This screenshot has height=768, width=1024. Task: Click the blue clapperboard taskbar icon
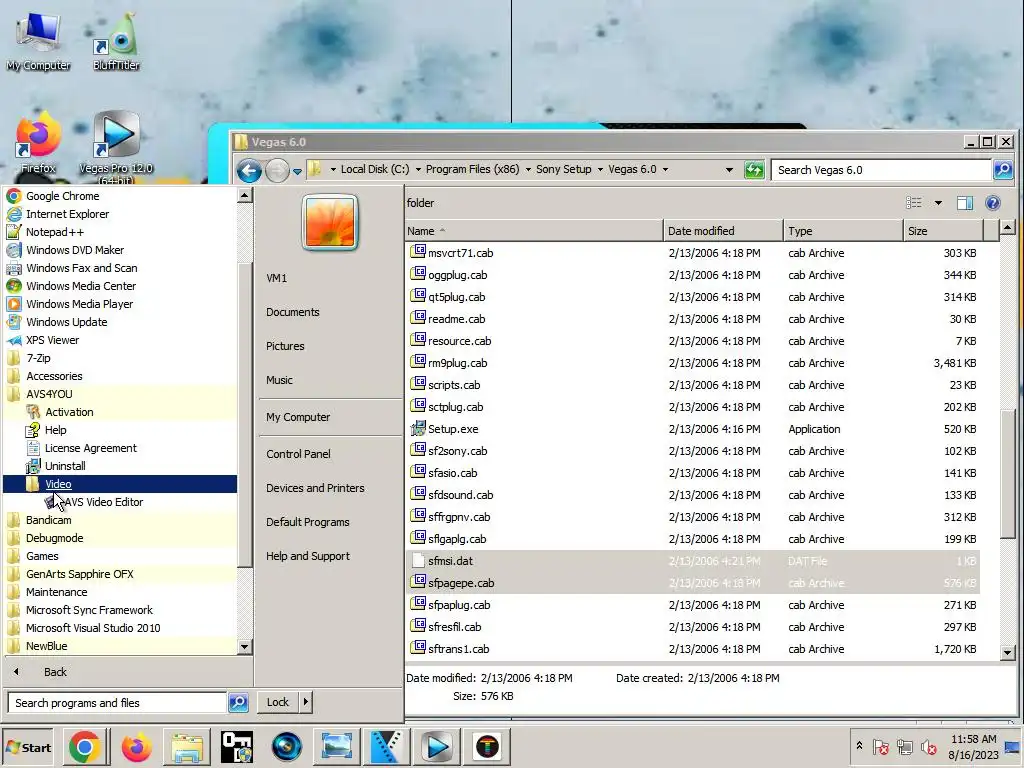coord(387,747)
